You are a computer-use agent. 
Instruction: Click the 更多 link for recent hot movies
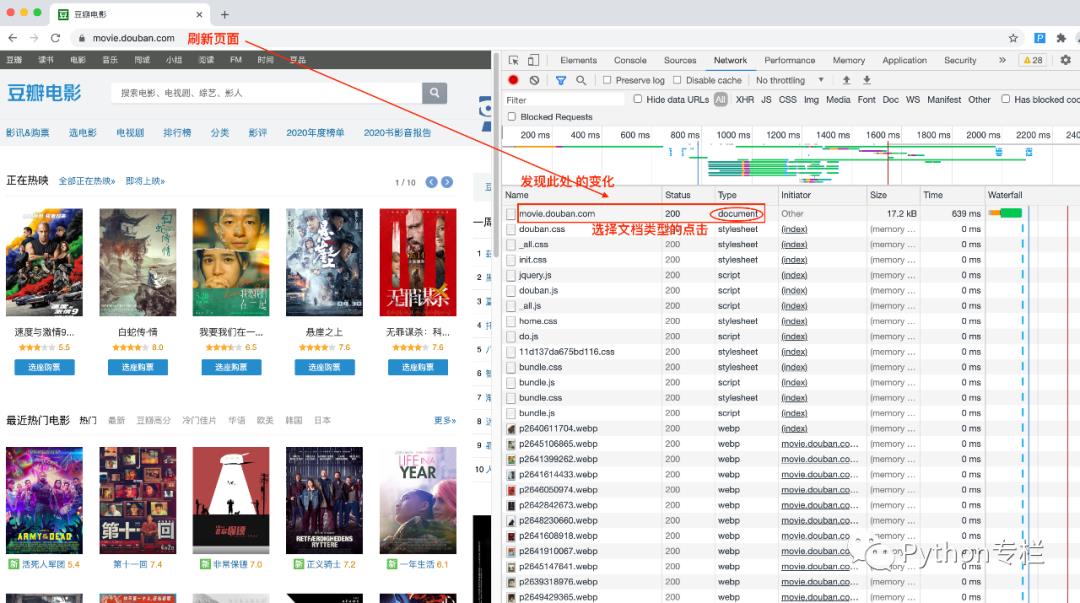(445, 420)
